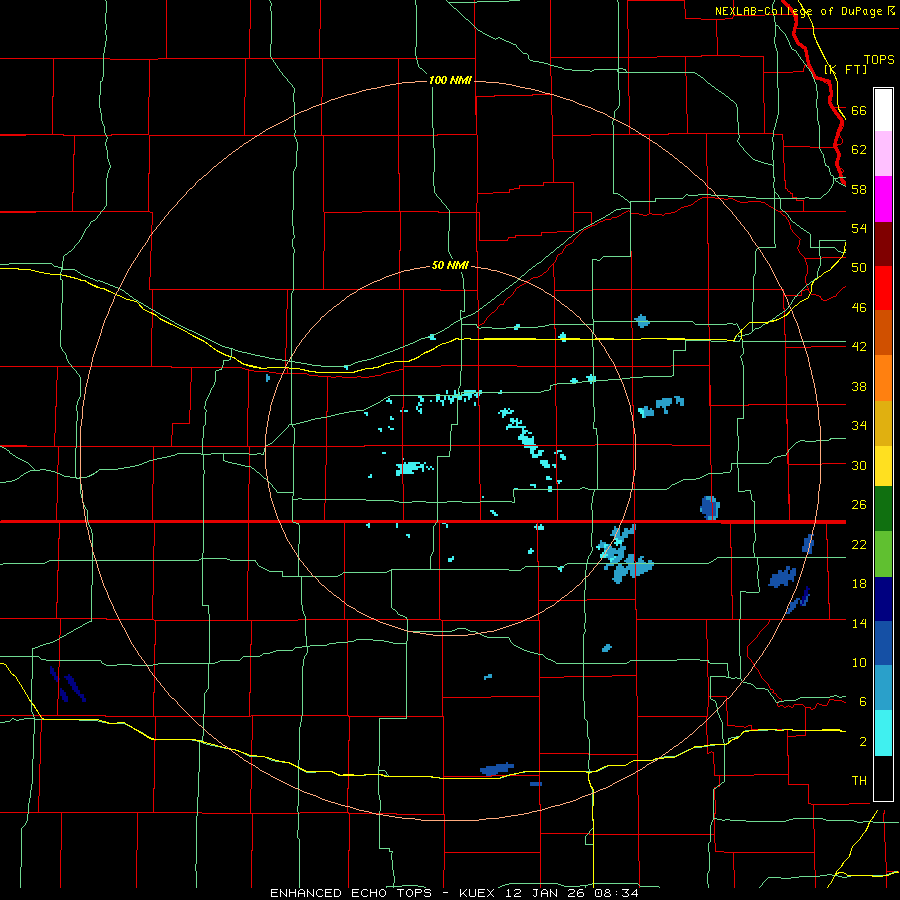Click the magenta legend swatch near 58
This screenshot has height=900, width=900.
(x=883, y=199)
